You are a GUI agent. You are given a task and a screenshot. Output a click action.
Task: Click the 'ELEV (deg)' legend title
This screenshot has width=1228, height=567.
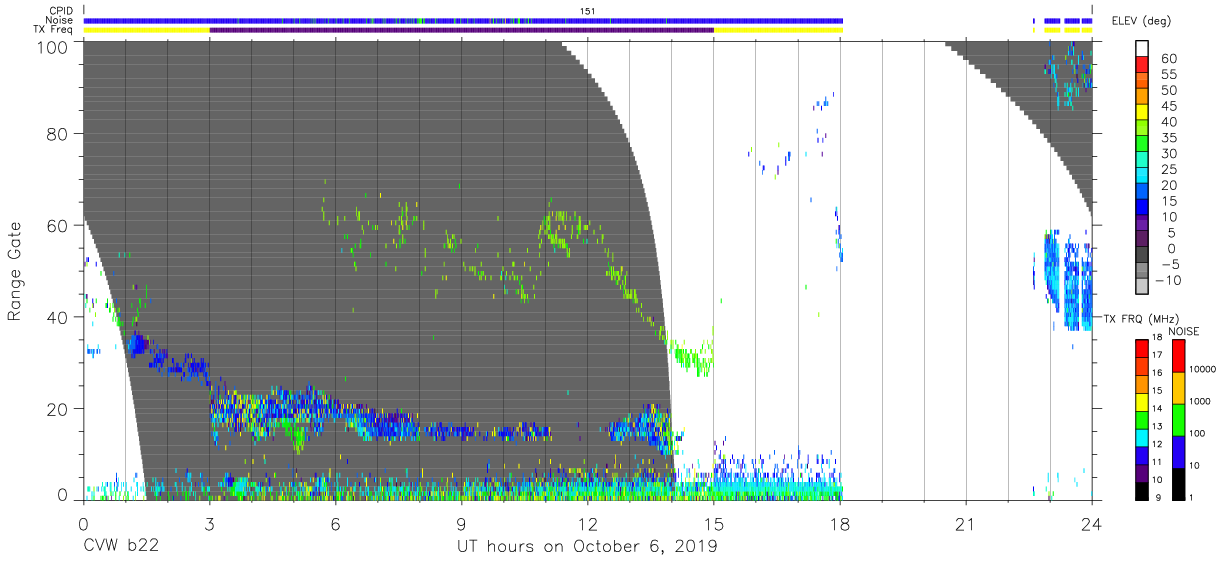[1143, 20]
